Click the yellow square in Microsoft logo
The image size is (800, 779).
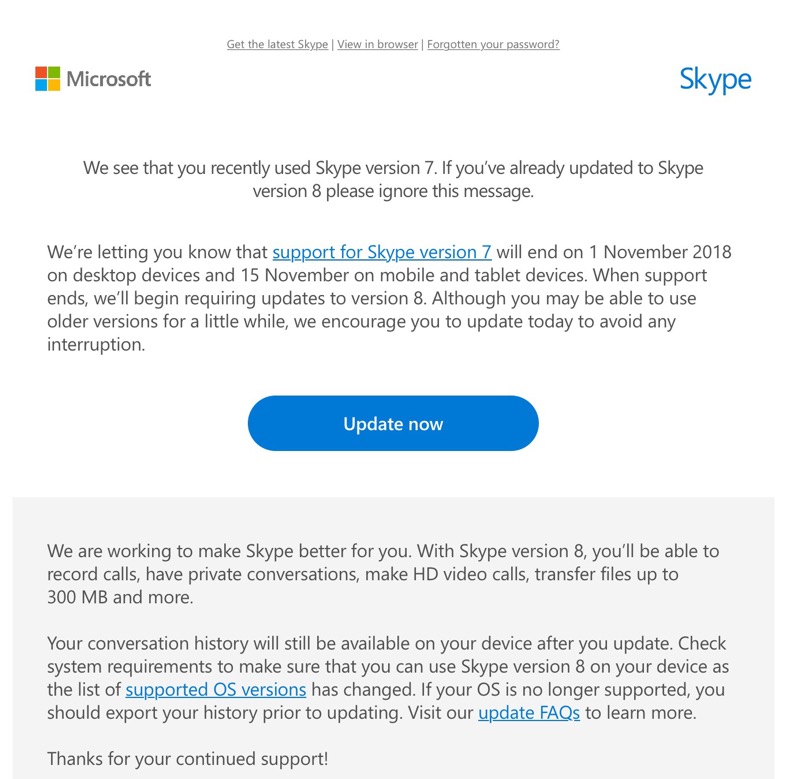[x=54, y=85]
